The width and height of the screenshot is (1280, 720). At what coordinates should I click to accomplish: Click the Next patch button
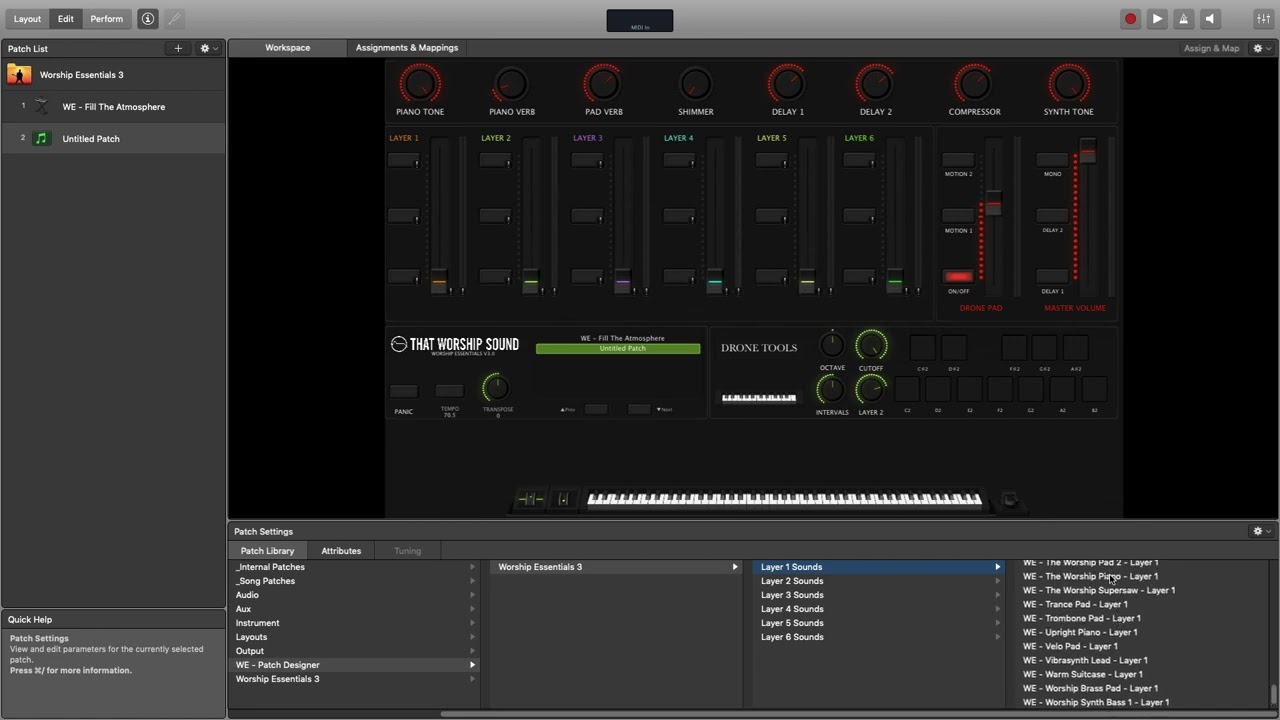coord(639,409)
